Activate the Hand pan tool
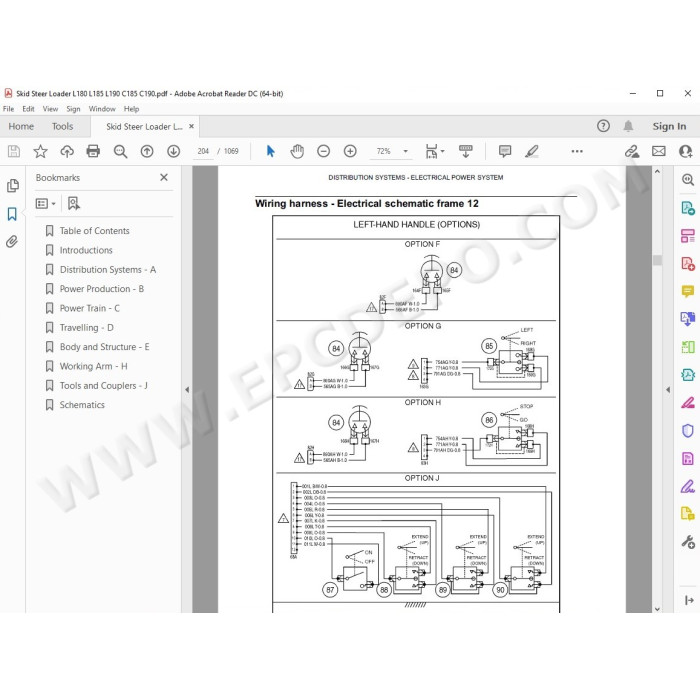 [297, 151]
